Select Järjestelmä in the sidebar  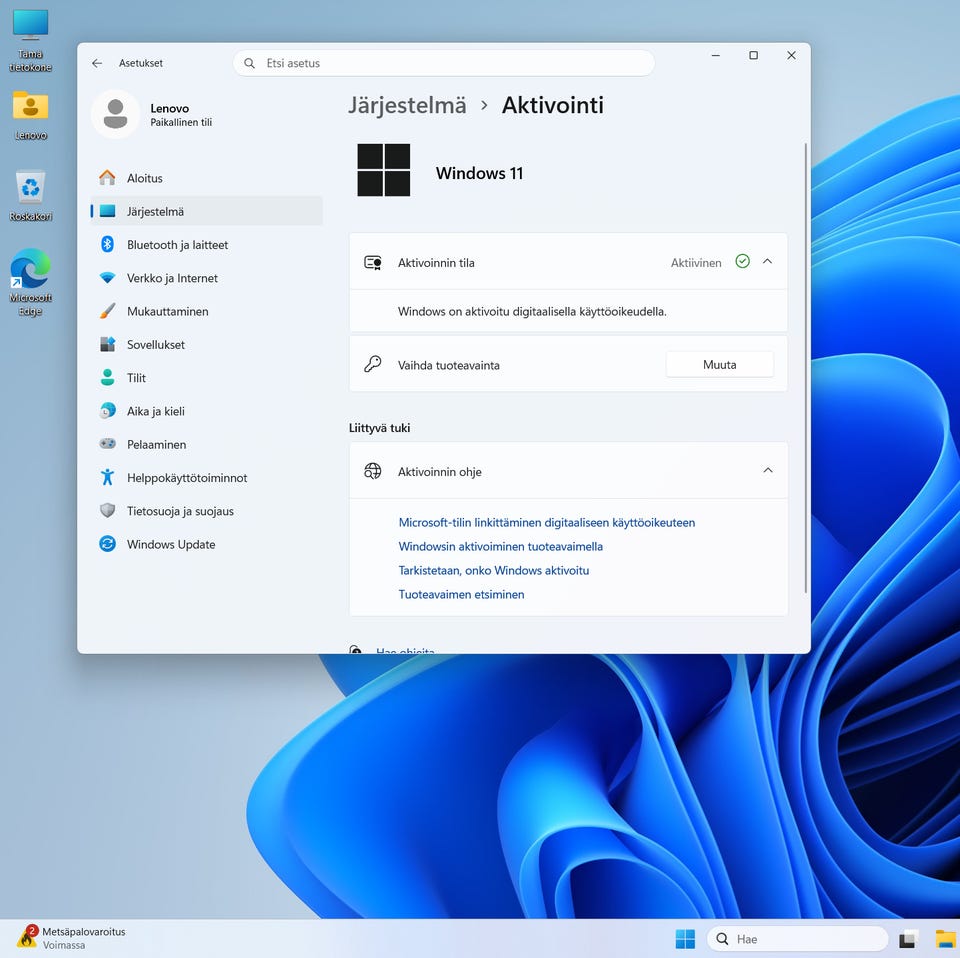206,211
